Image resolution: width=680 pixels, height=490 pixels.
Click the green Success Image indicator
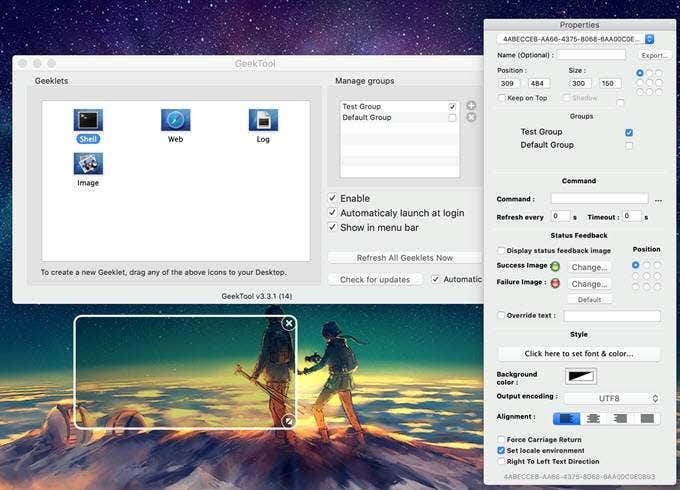click(555, 266)
